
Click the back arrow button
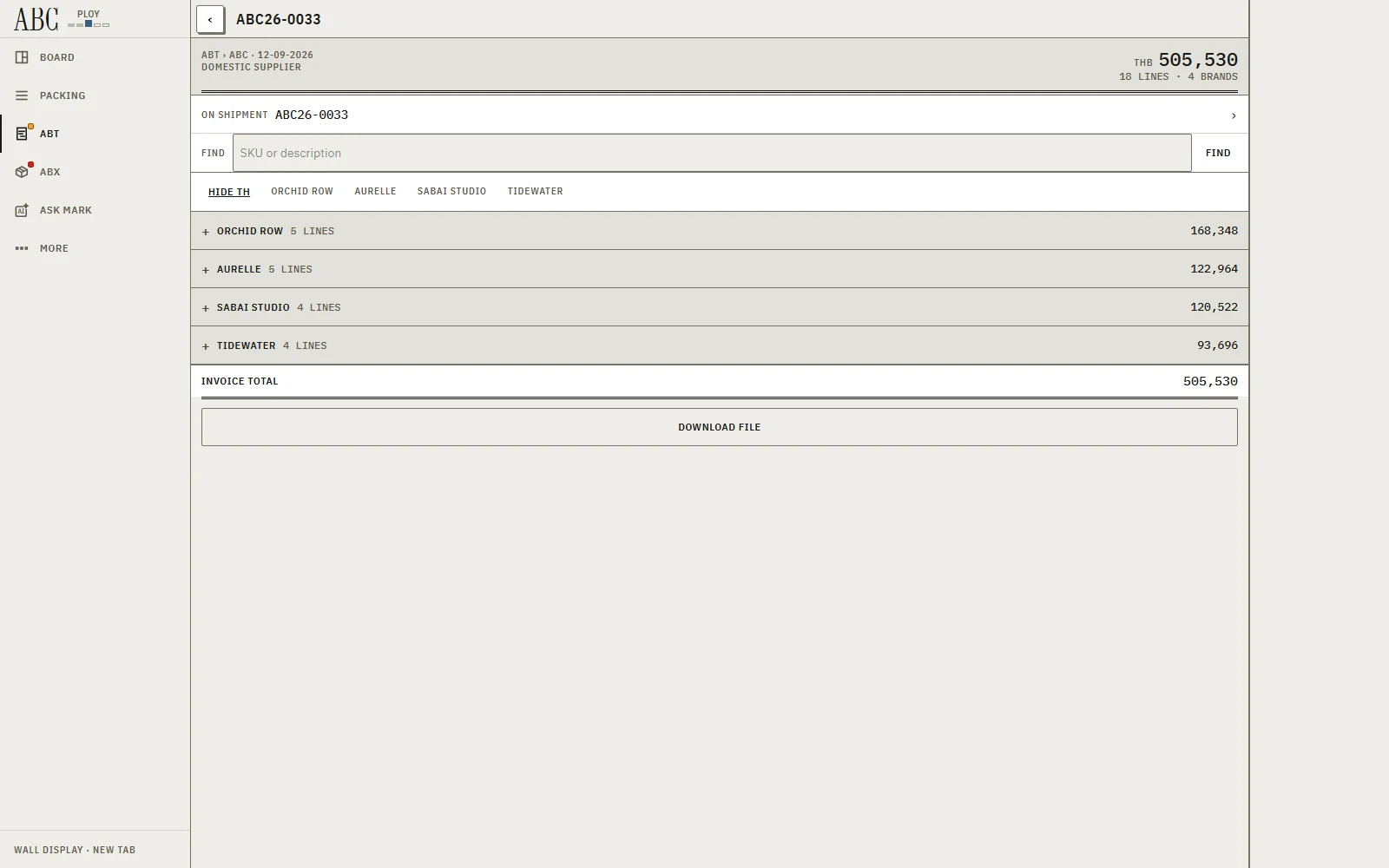(210, 19)
